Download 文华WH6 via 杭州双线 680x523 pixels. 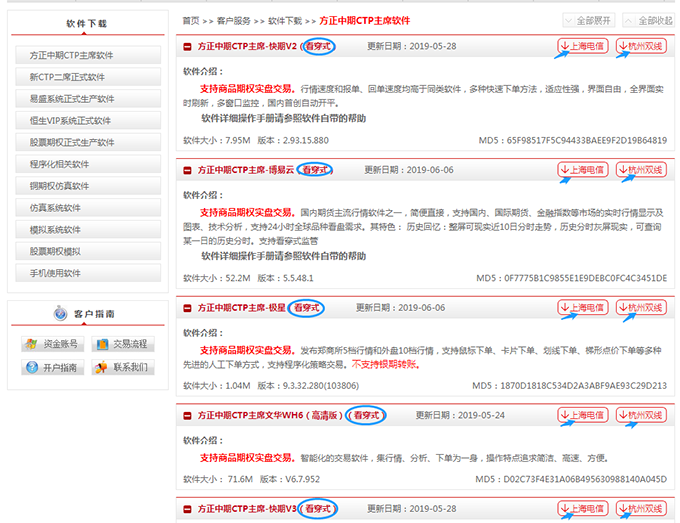[641, 415]
